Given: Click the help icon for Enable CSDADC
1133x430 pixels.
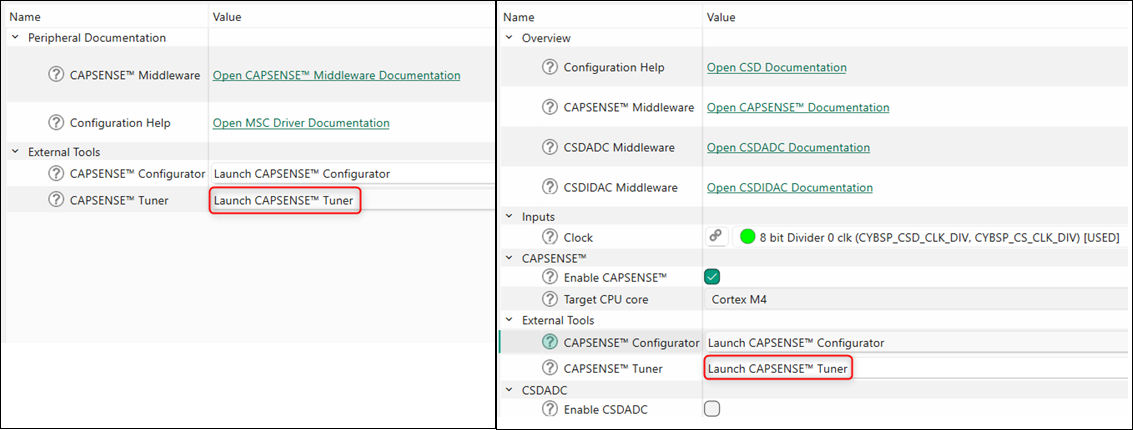Looking at the screenshot, I should point(550,408).
